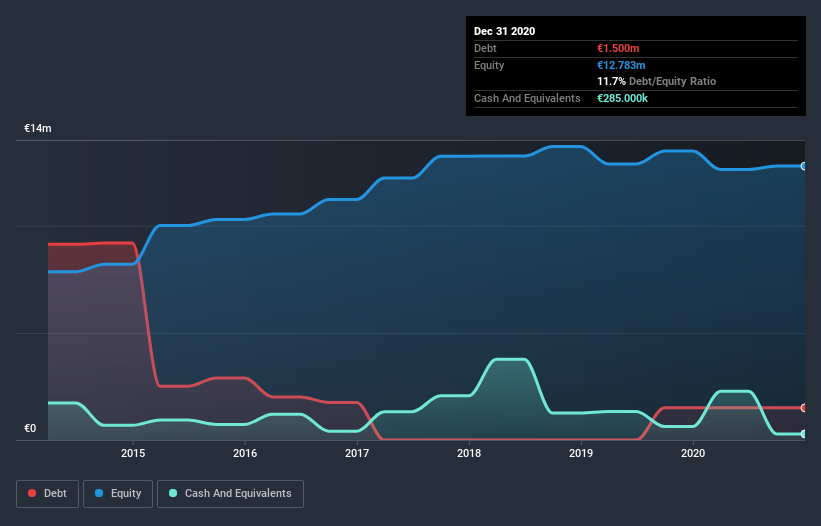The width and height of the screenshot is (821, 526).
Task: Click the 2019 x-axis label
Action: [581, 453]
